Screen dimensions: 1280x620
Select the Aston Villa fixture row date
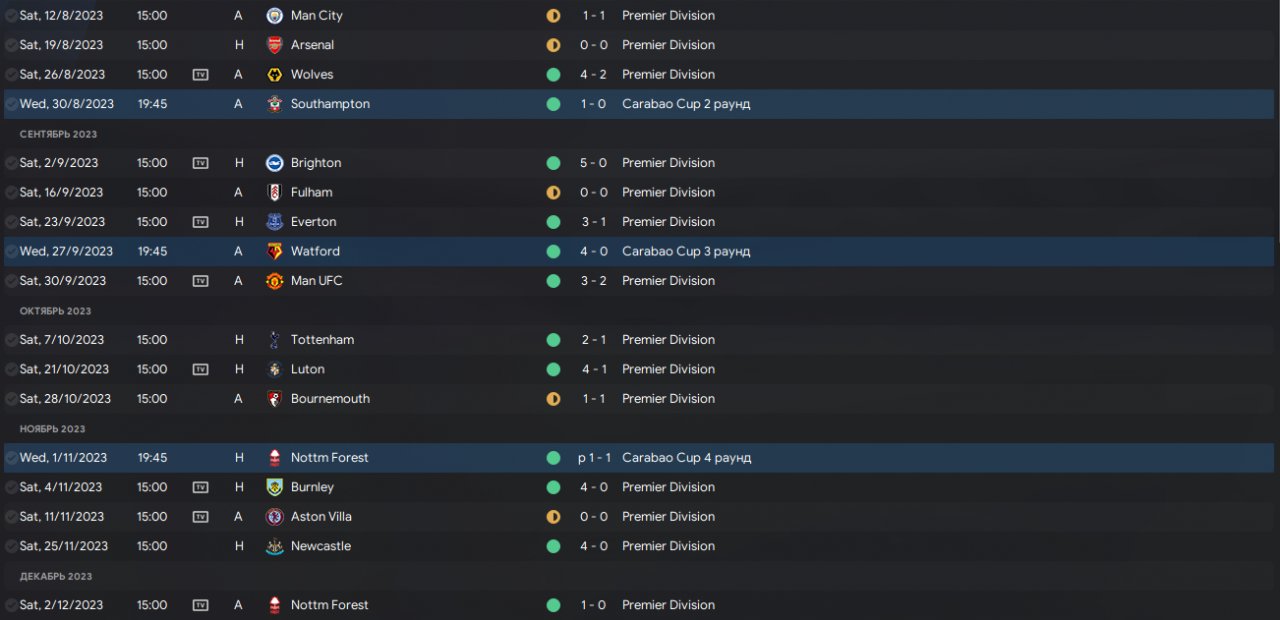coord(61,517)
